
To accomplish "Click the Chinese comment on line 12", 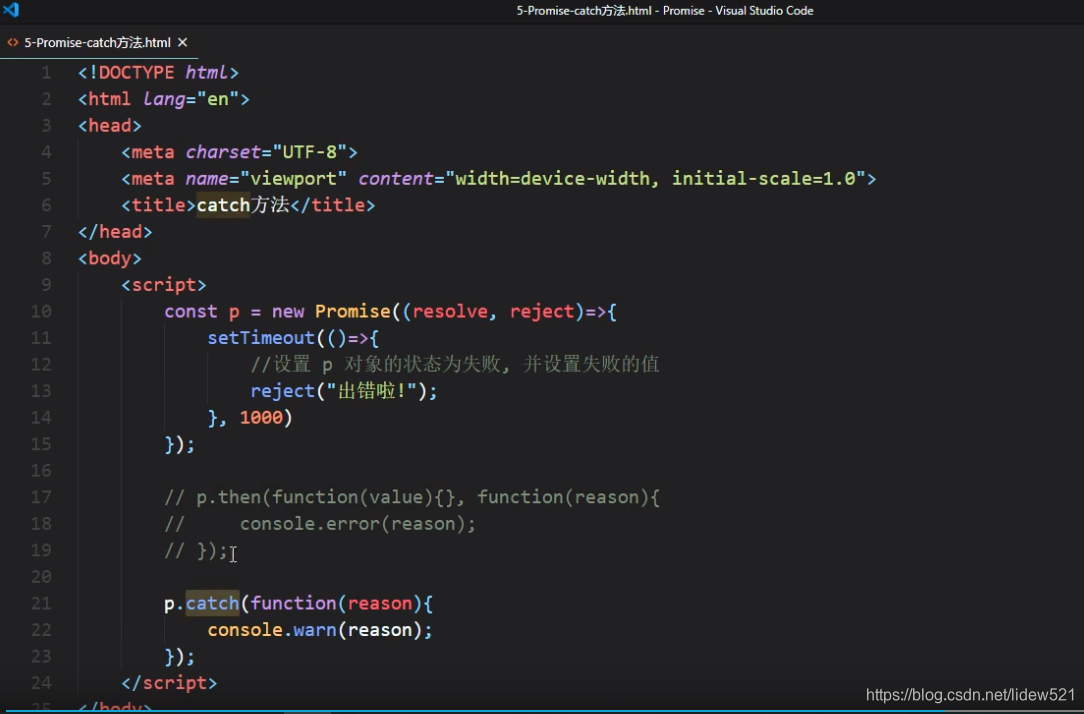I will tap(455, 364).
